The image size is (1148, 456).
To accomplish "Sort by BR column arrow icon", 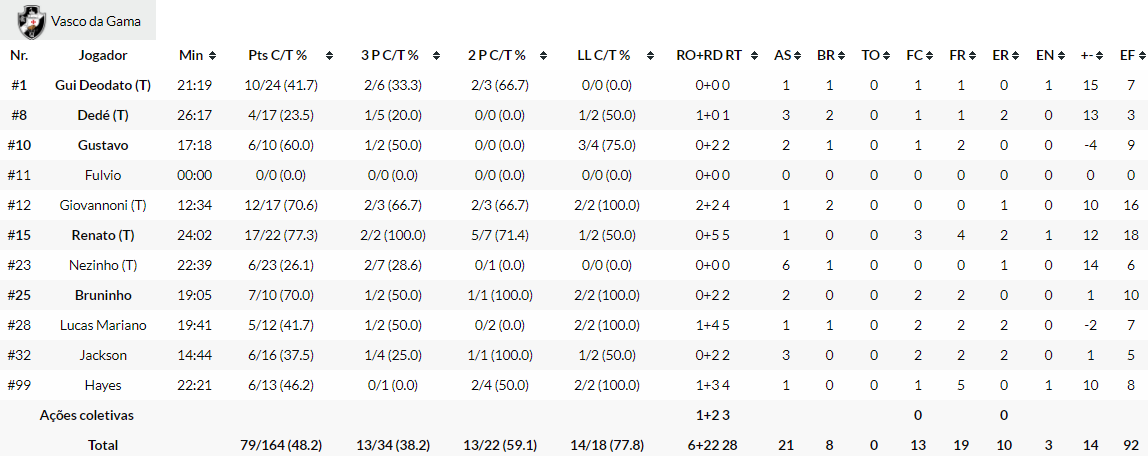I will pos(840,56).
